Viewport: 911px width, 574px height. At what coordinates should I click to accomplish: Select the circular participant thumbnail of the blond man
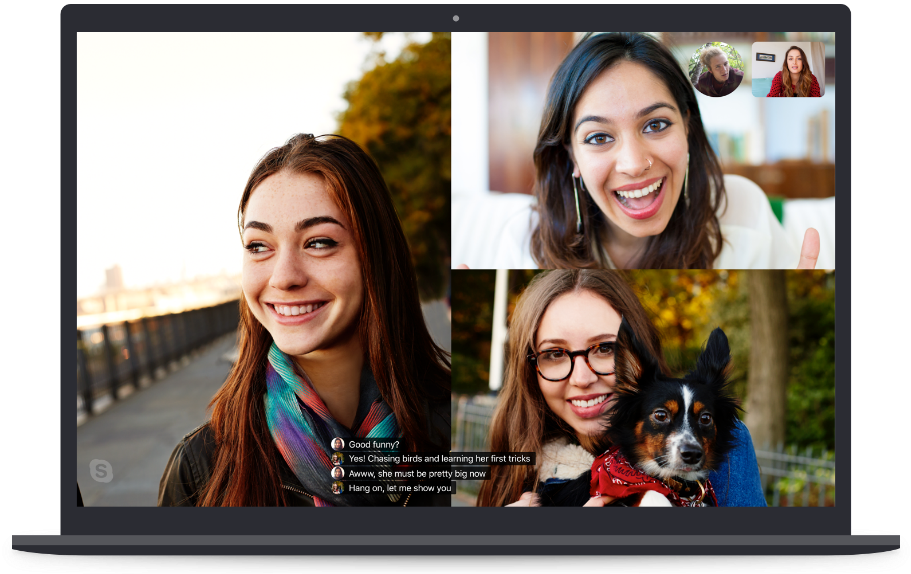coord(716,69)
